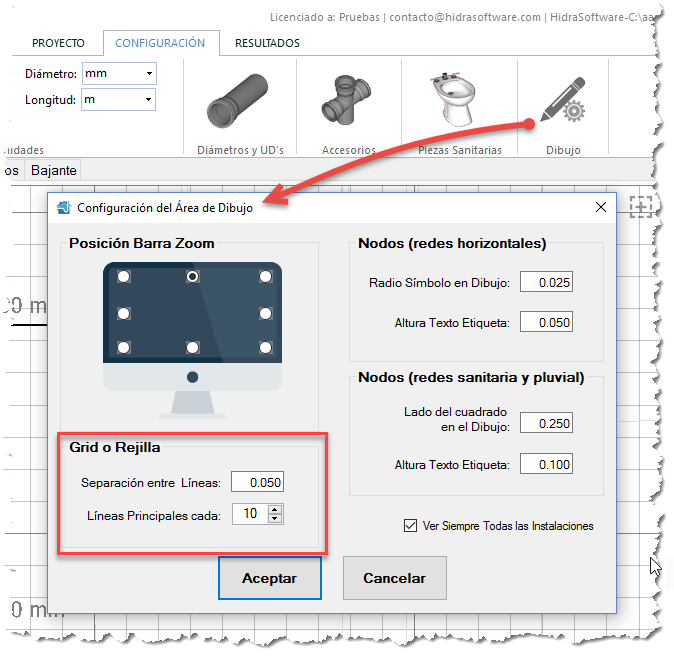Select the Bajante drawing tab

54,171
